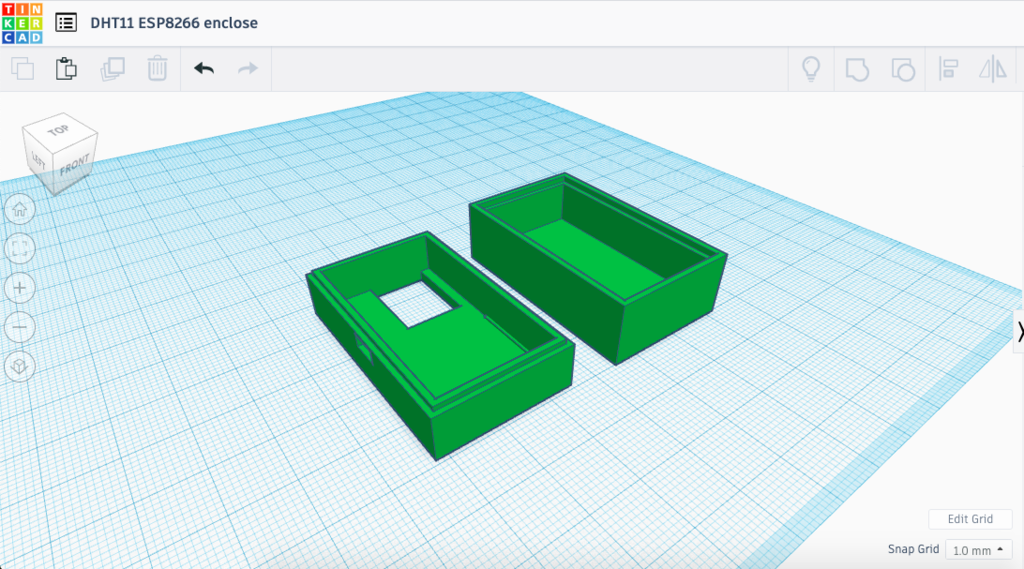
Task: Open the Tinkercad logo home link
Action: tap(22, 23)
